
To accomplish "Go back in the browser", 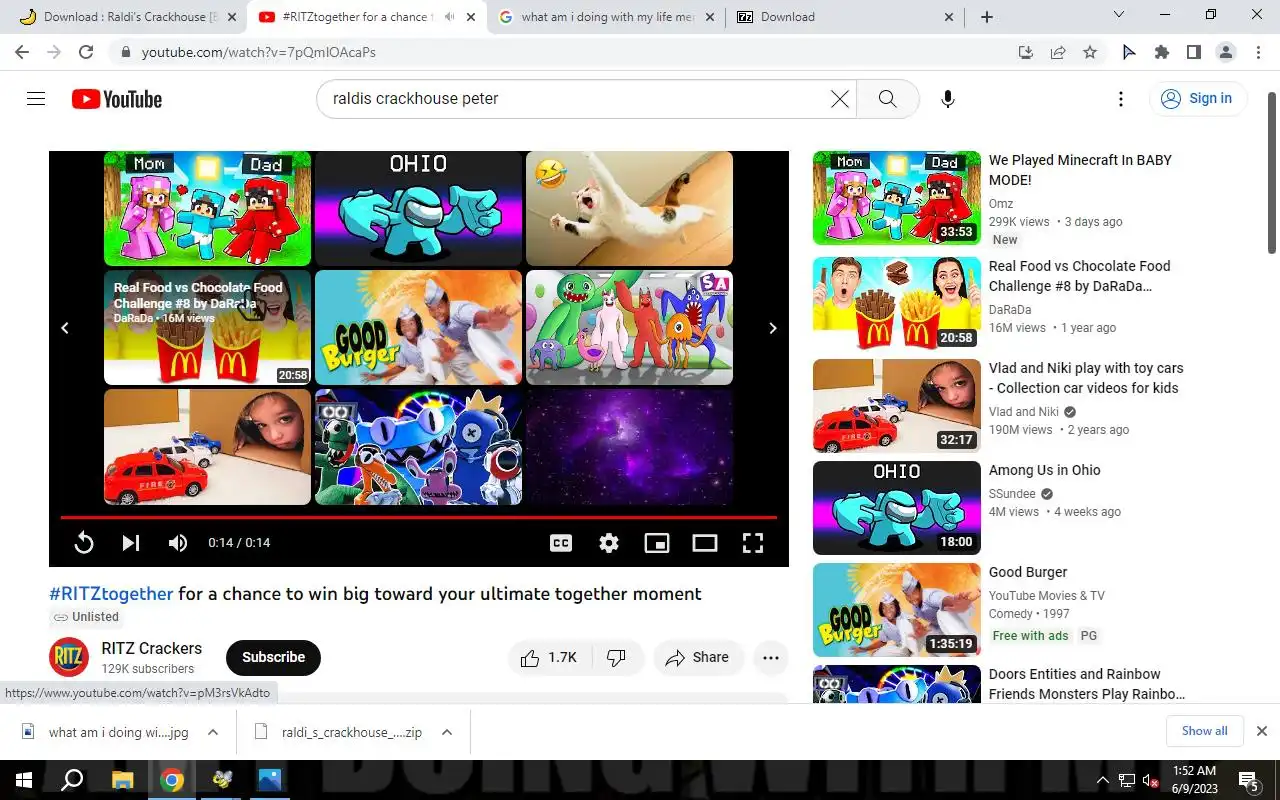I will point(22,52).
